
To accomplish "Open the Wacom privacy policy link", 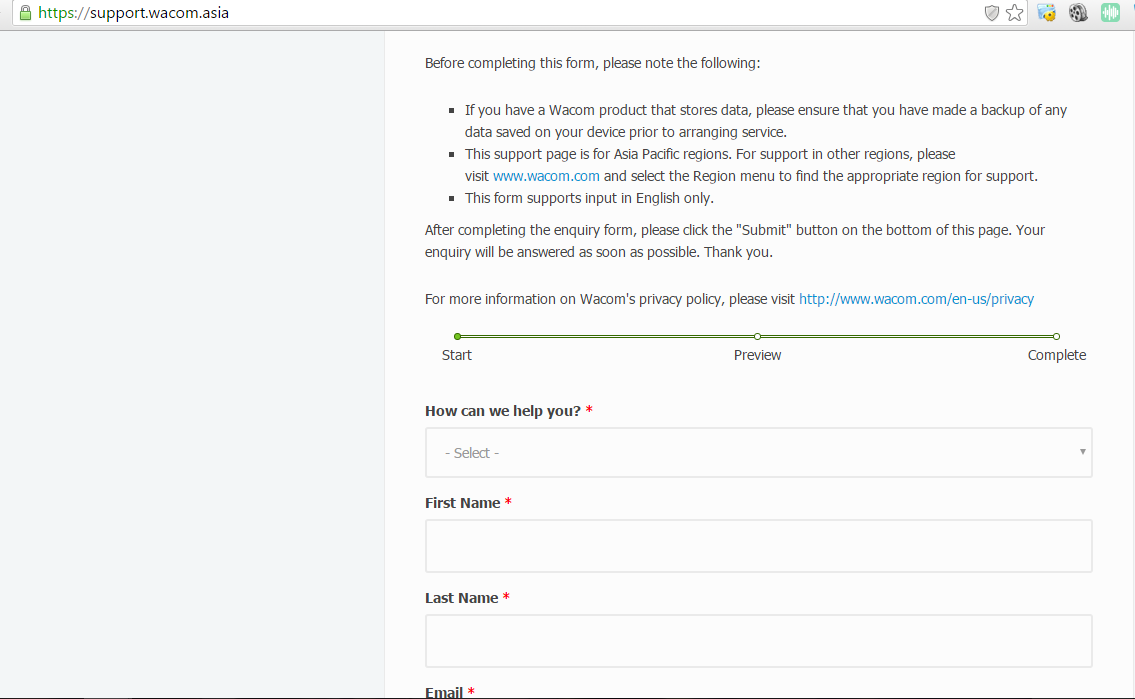I will (916, 299).
